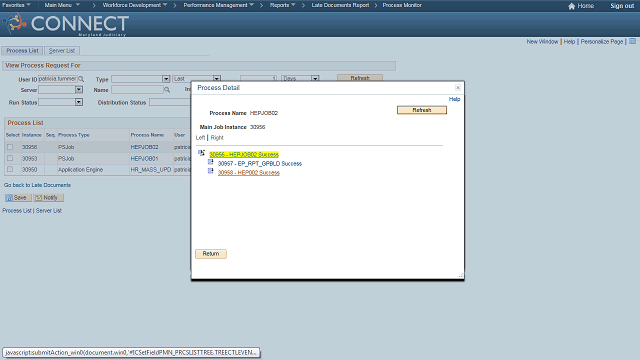The image size is (640, 360).
Task: Open the Favorites menu
Action: 16,5
